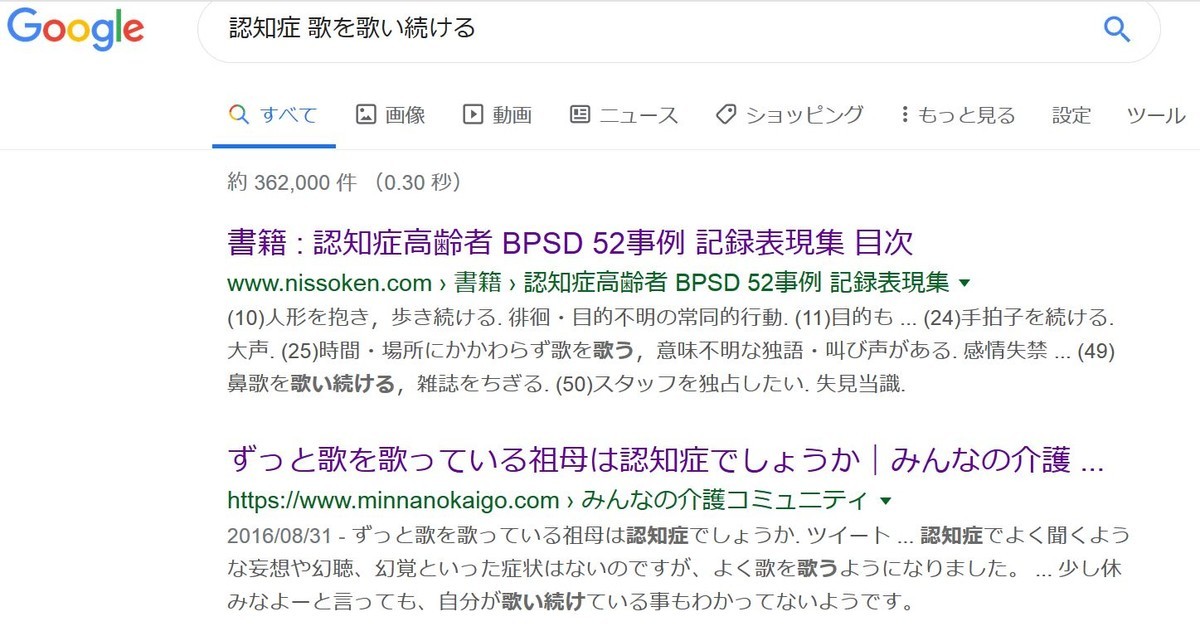The image size is (1200, 631).
Task: Expand dropdown arrow next to nissoken URL
Action: point(964,283)
